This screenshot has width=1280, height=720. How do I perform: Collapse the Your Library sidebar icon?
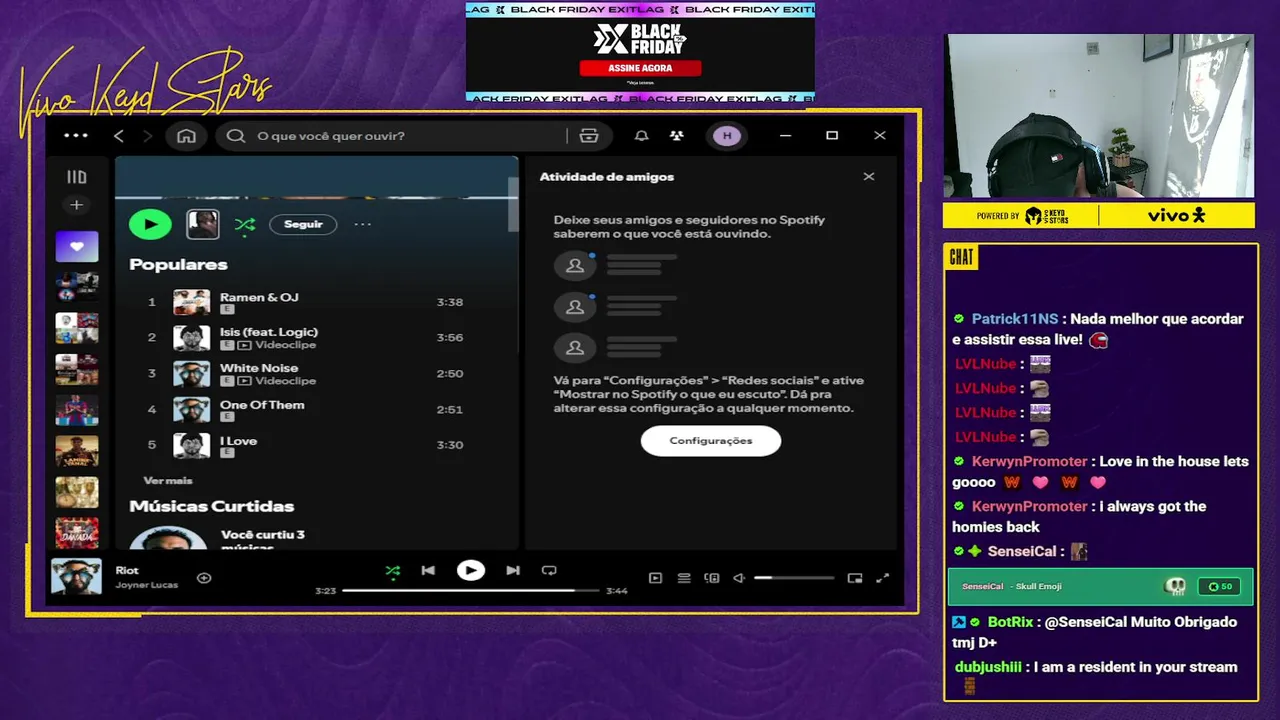[x=76, y=177]
